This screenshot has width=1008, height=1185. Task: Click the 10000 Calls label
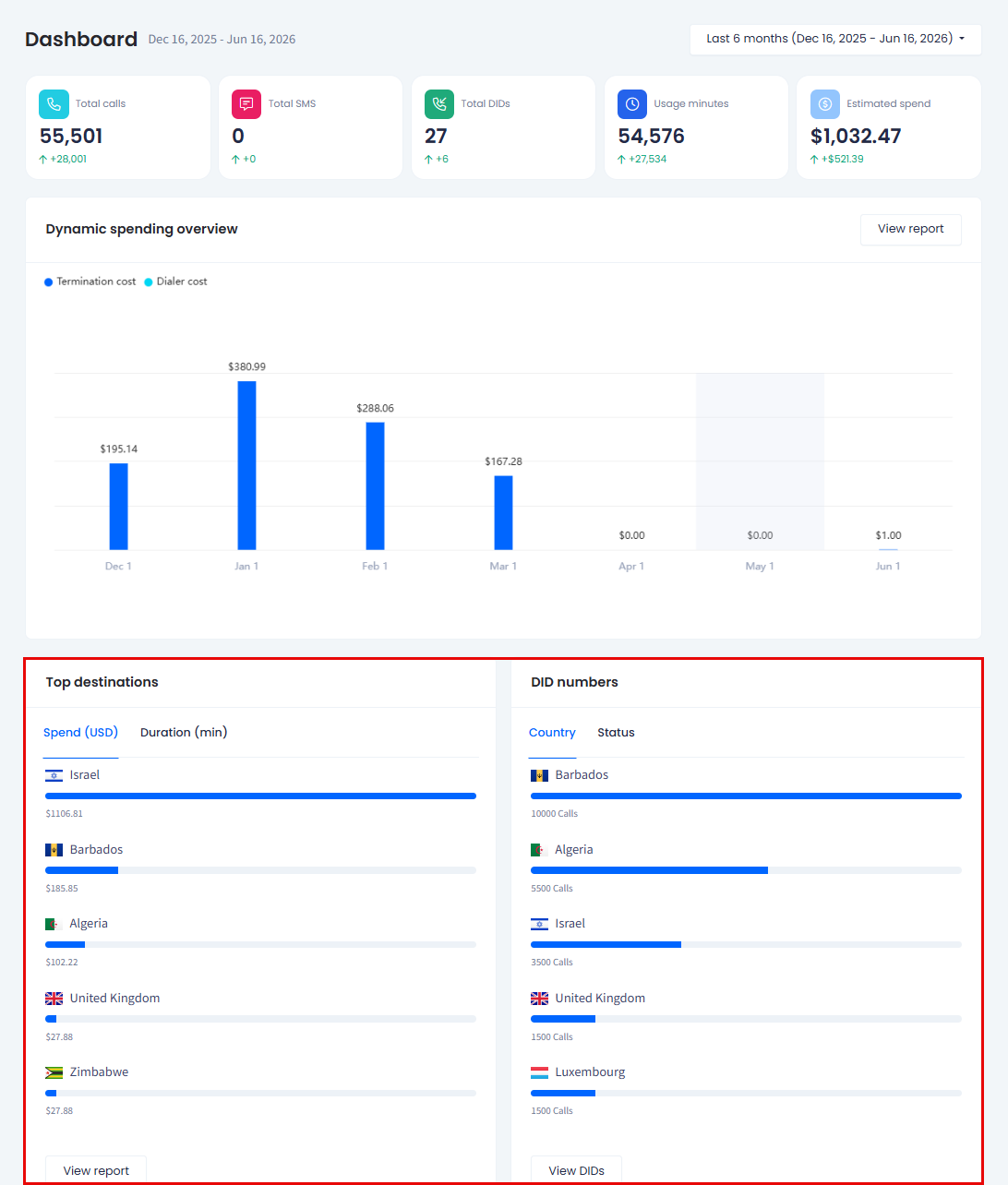point(554,814)
